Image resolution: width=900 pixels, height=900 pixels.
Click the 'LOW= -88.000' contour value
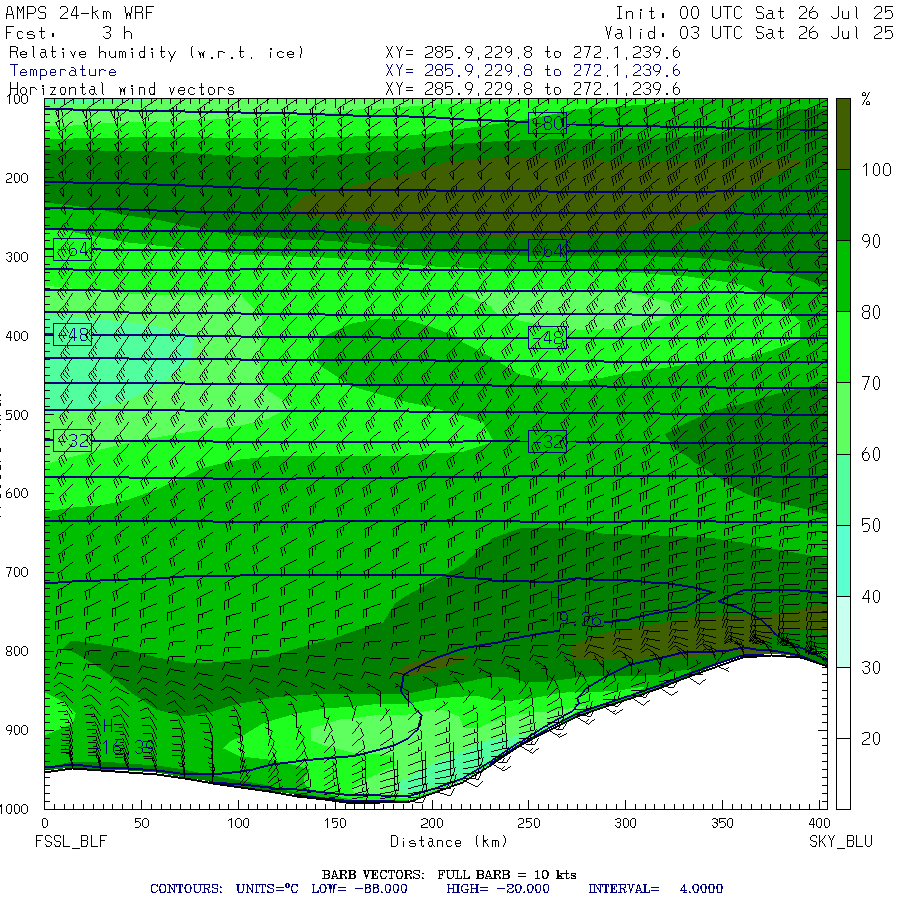click(359, 889)
